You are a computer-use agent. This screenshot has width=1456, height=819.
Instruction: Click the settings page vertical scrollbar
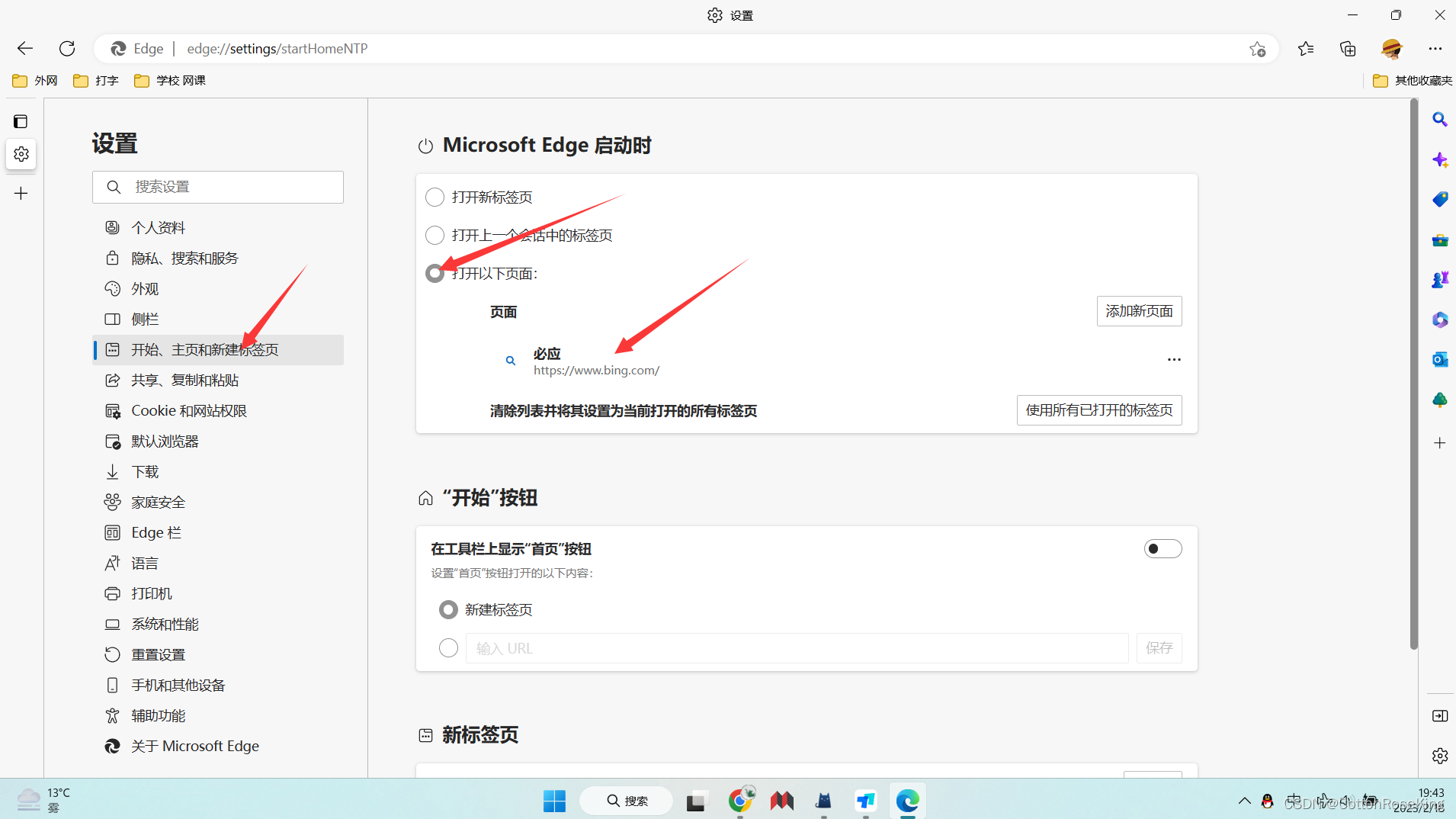coord(1414,374)
